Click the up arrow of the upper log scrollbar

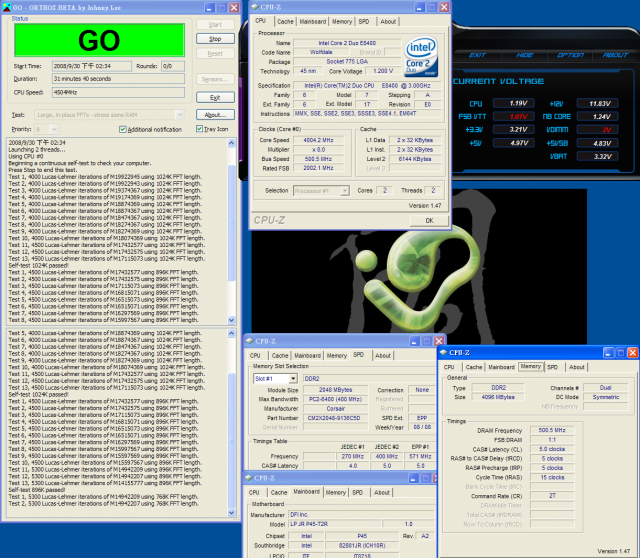tap(231, 143)
